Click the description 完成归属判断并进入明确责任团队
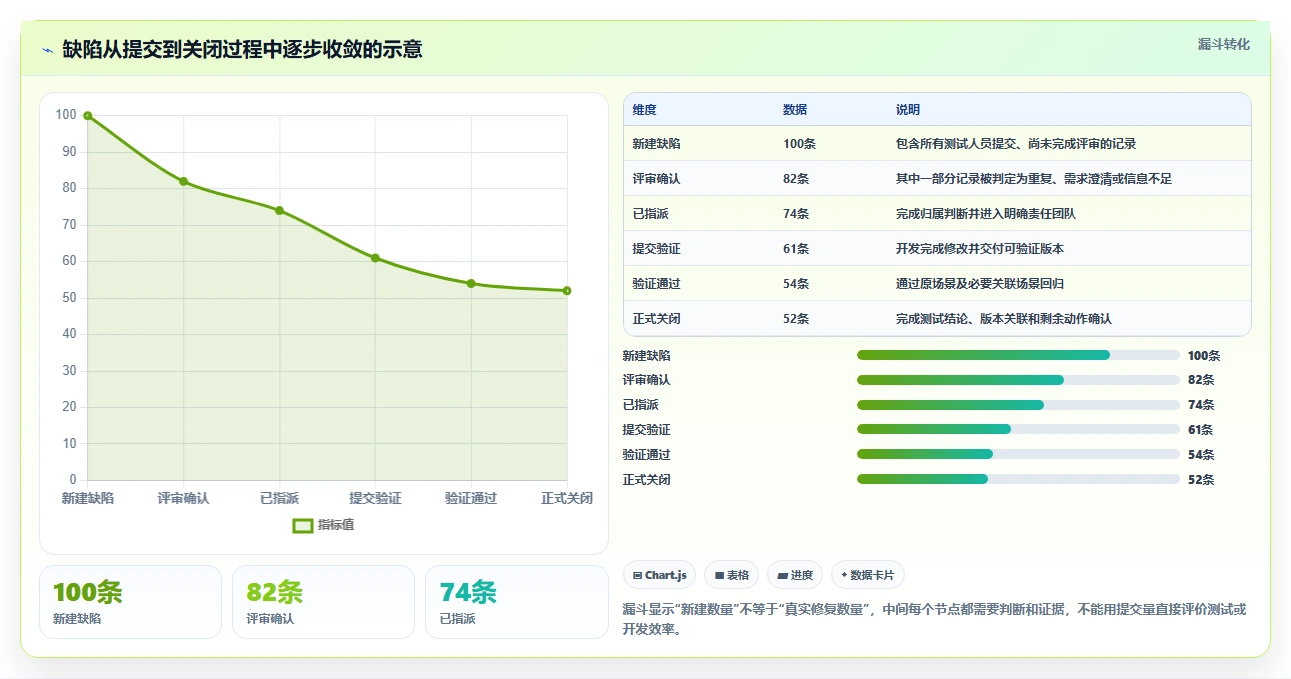 986,214
